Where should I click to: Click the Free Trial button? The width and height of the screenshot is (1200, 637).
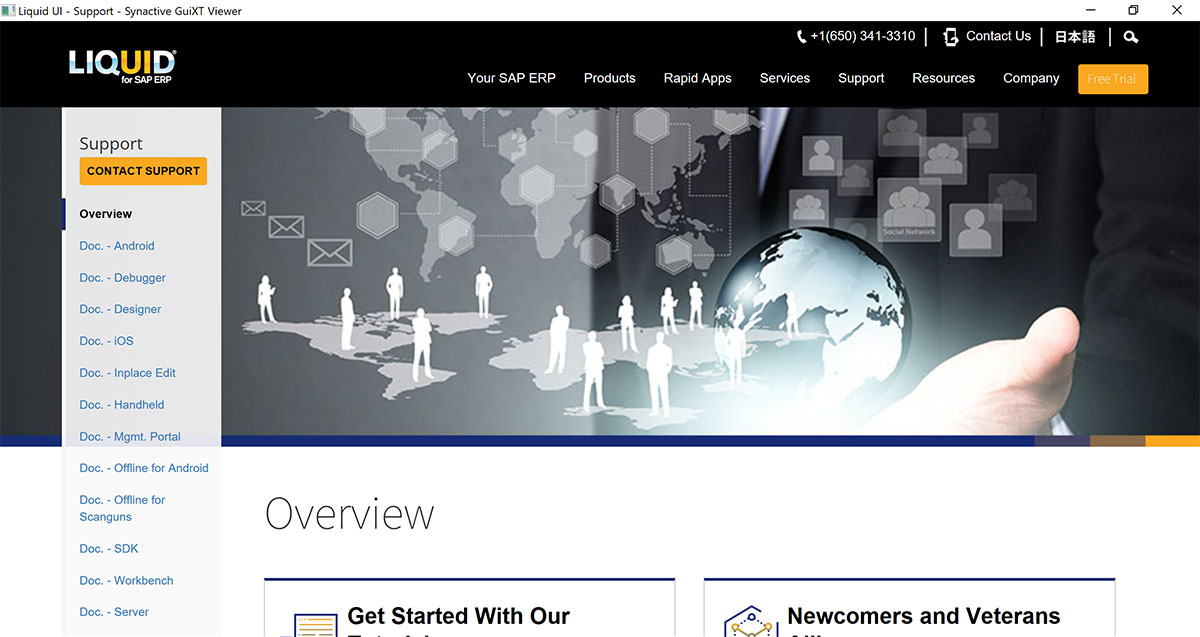1113,79
